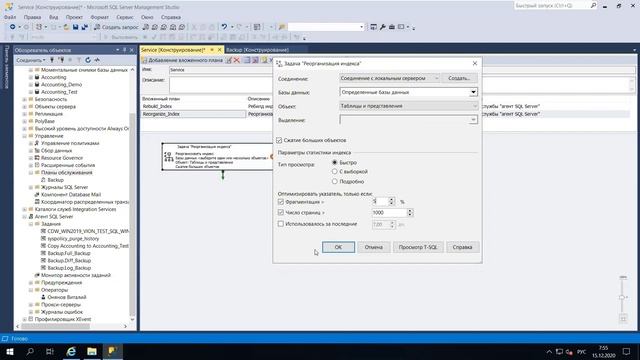Open the Правка menu
640x360 pixels.
click(x=32, y=17)
